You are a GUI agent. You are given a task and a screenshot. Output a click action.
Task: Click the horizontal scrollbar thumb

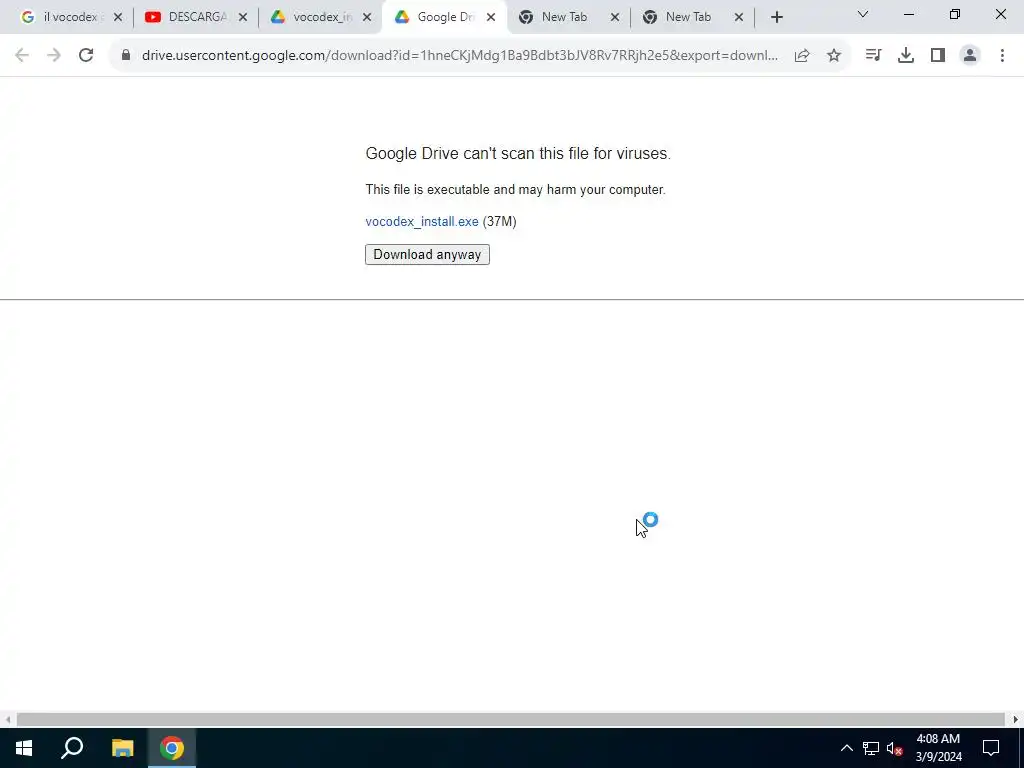click(511, 720)
